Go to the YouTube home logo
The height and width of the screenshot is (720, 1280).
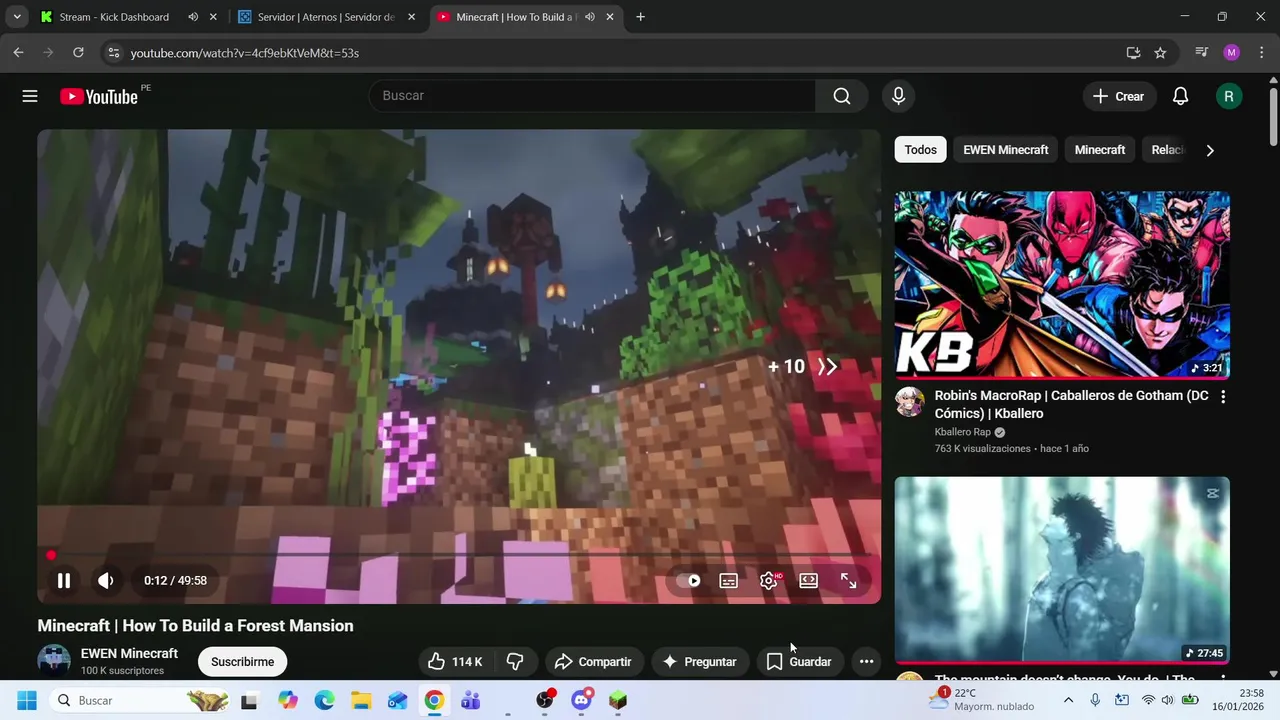pyautogui.click(x=99, y=96)
